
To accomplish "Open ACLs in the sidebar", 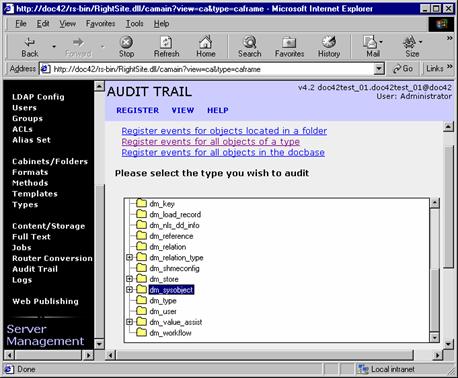I will 22,129.
